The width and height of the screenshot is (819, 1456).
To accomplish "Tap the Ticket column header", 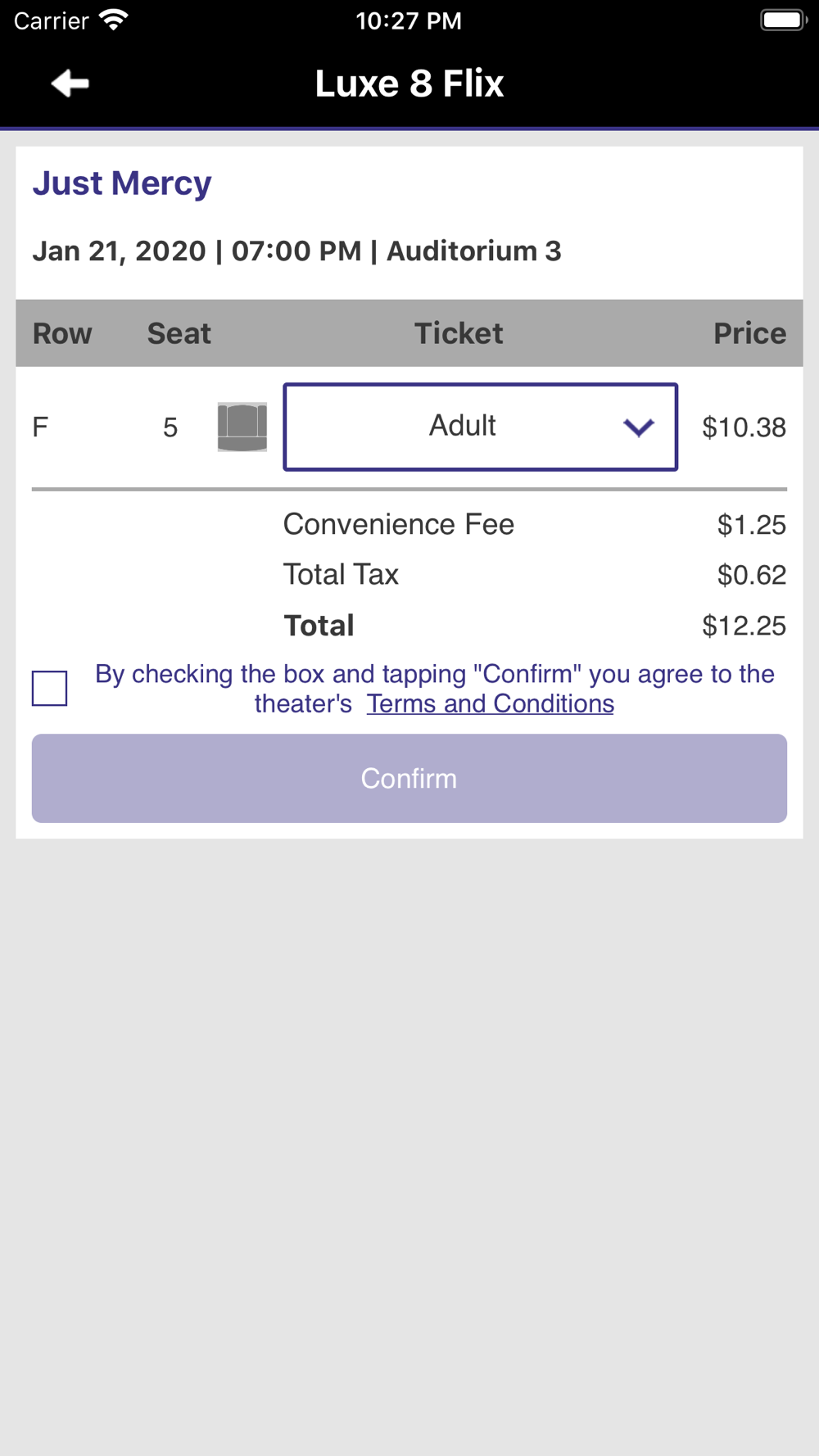I will coord(459,333).
